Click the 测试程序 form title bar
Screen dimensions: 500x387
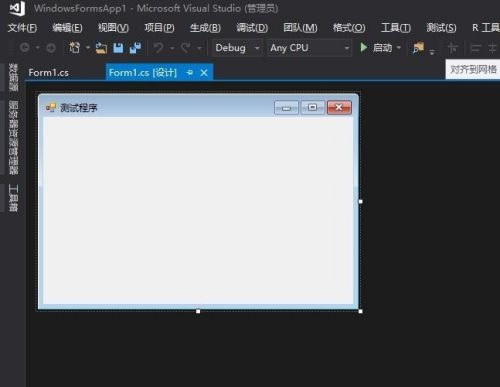click(x=198, y=107)
